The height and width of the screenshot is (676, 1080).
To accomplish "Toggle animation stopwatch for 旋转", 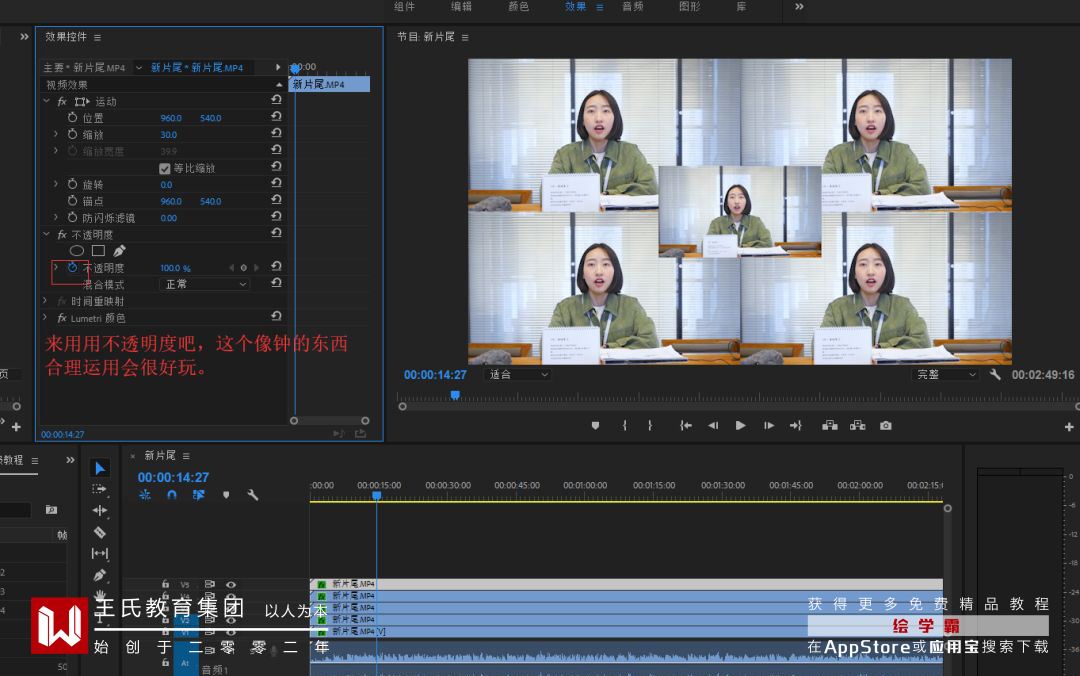I will (x=72, y=184).
